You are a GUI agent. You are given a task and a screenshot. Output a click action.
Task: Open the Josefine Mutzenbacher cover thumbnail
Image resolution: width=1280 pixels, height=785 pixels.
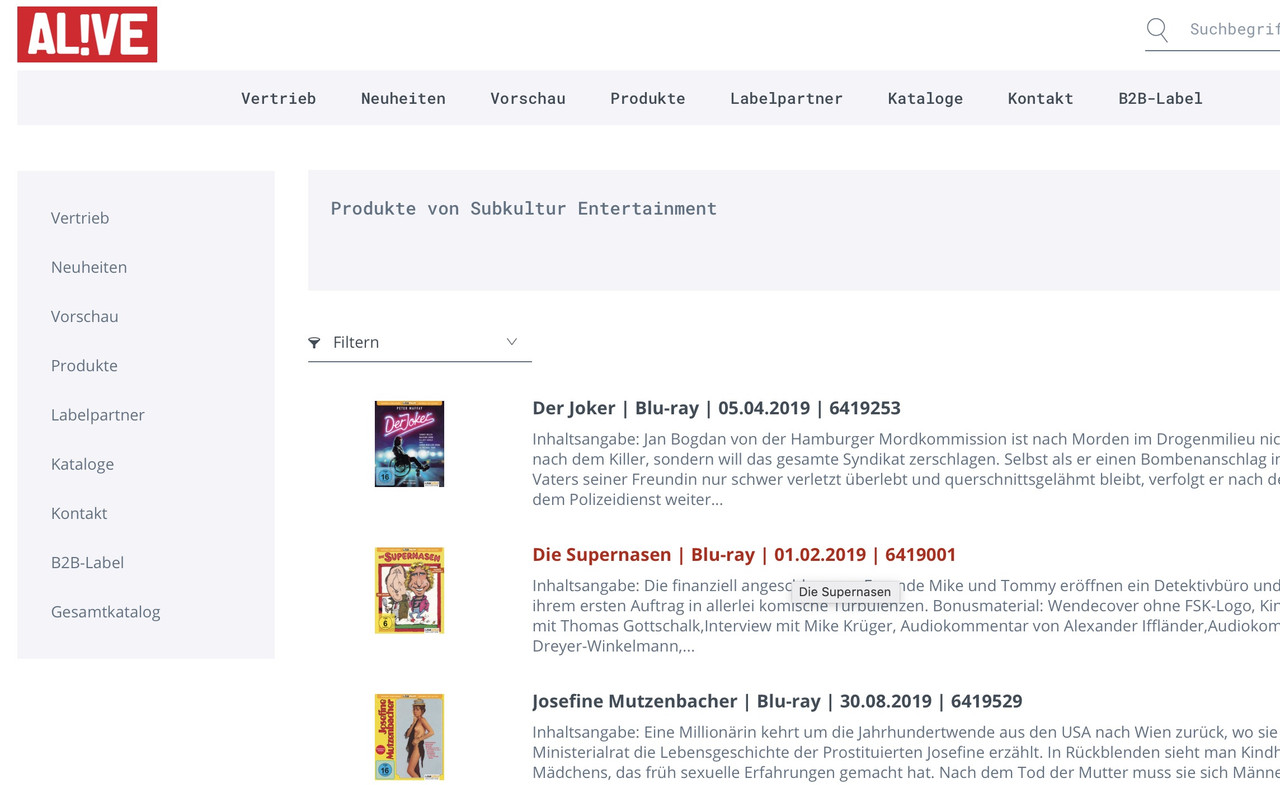pyautogui.click(x=409, y=737)
